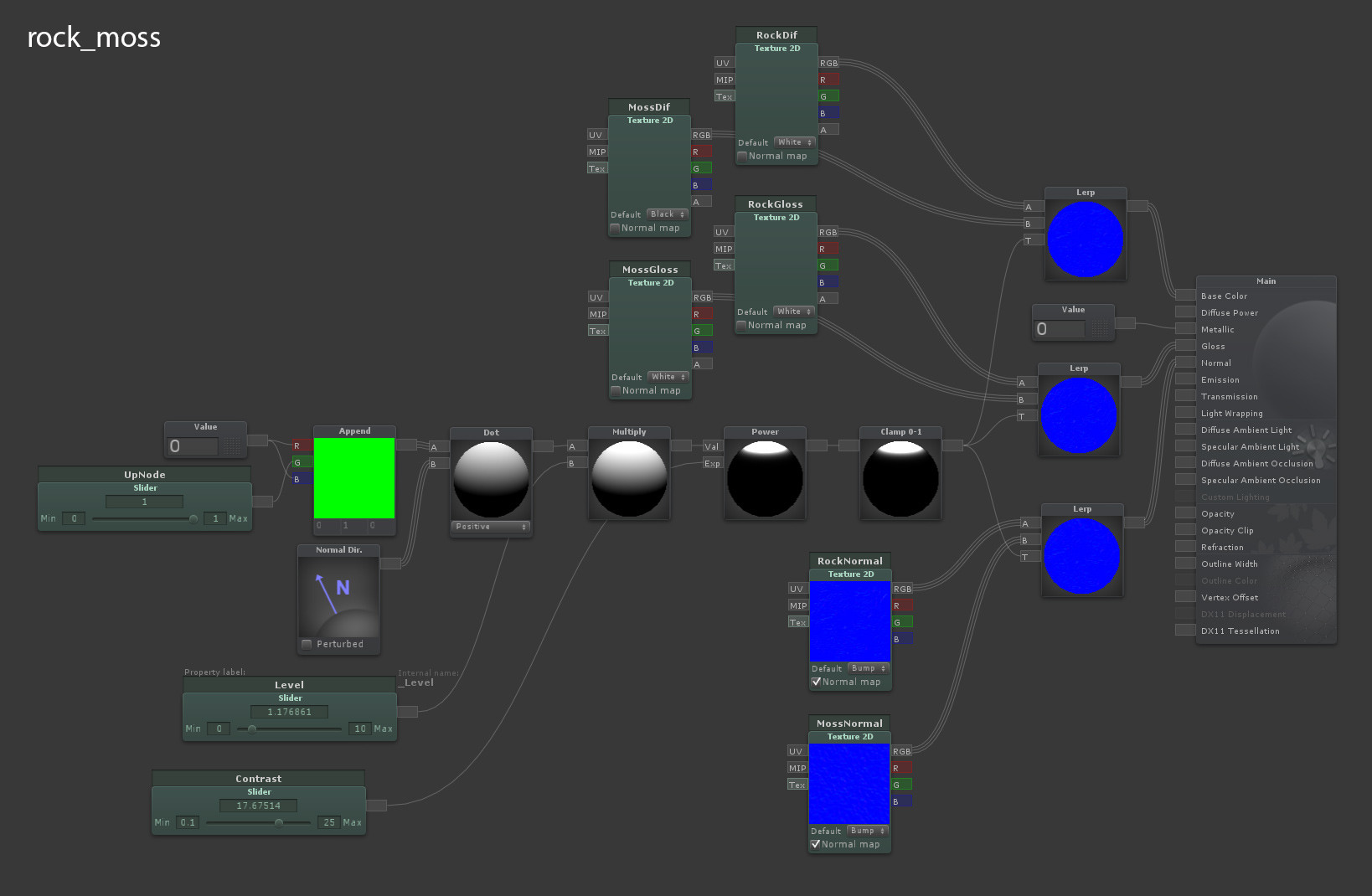Click the T input port on middle Lerp node
Screen dimensions: 1372x896
tap(1025, 415)
